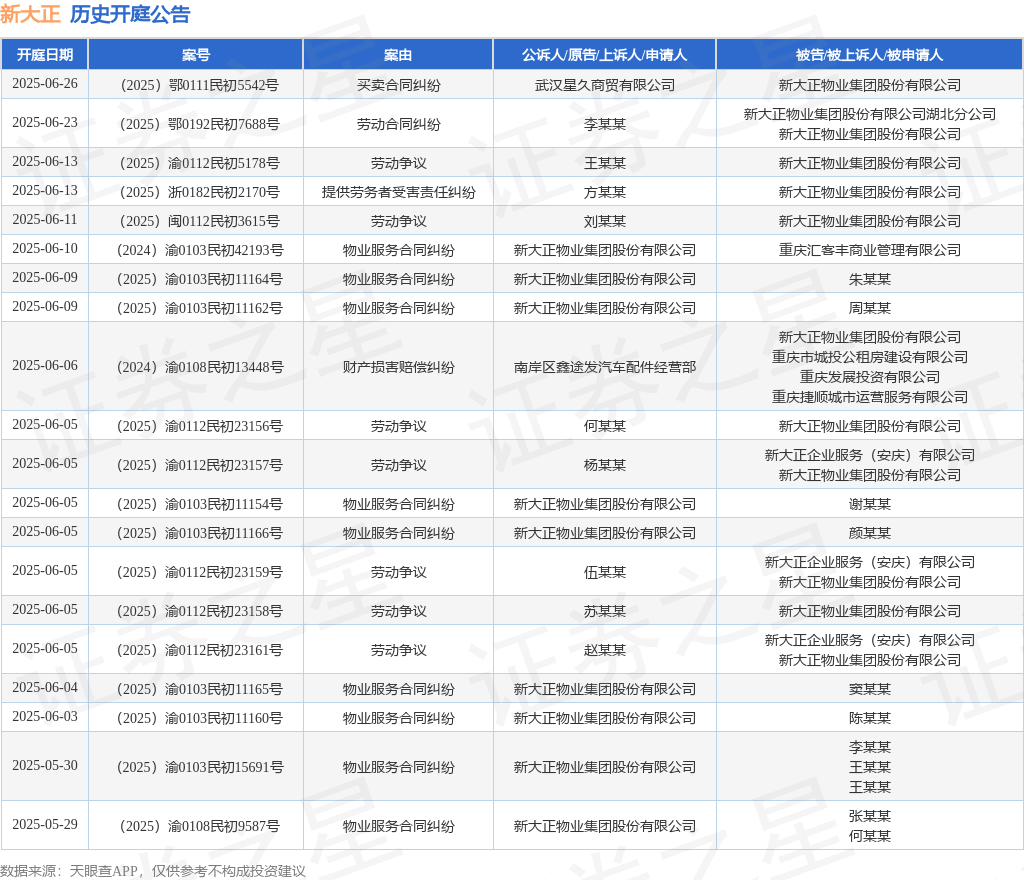This screenshot has height=880, width=1024.
Task: Select date 2025-06-11
Action: [x=45, y=219]
